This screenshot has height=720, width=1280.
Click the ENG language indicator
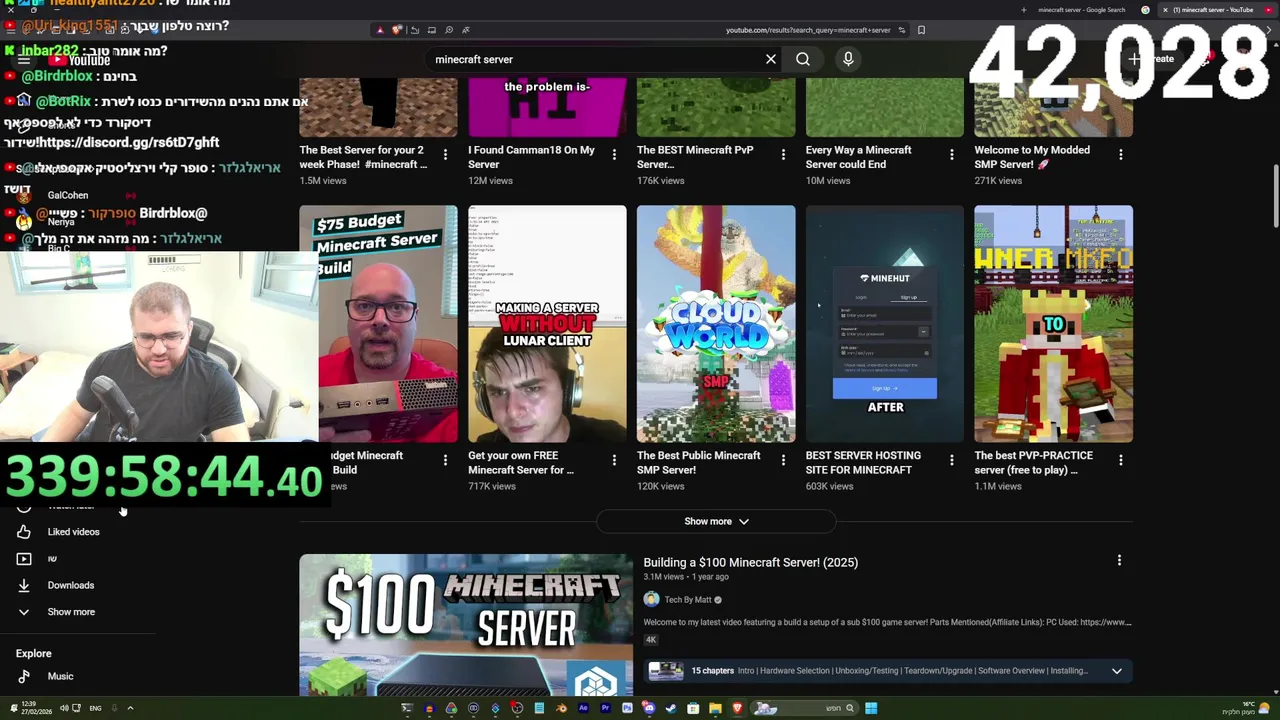coord(95,708)
